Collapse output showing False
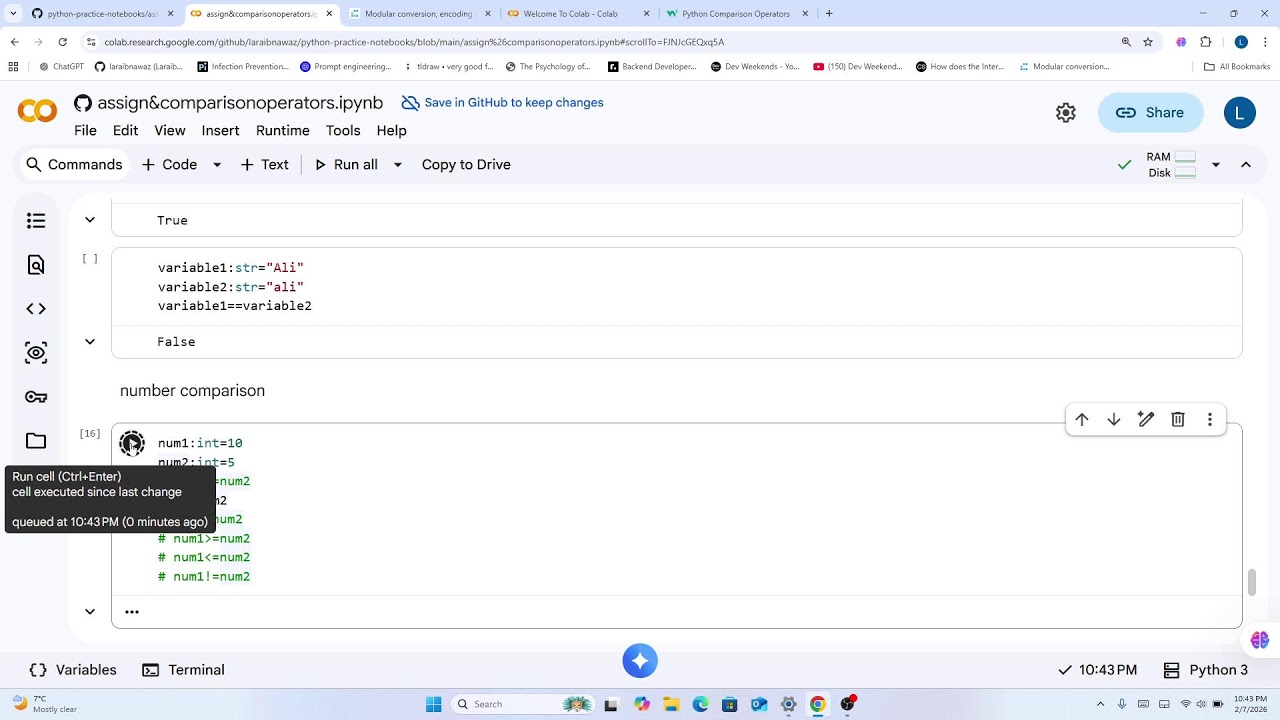Viewport: 1280px width, 720px height. 90,342
